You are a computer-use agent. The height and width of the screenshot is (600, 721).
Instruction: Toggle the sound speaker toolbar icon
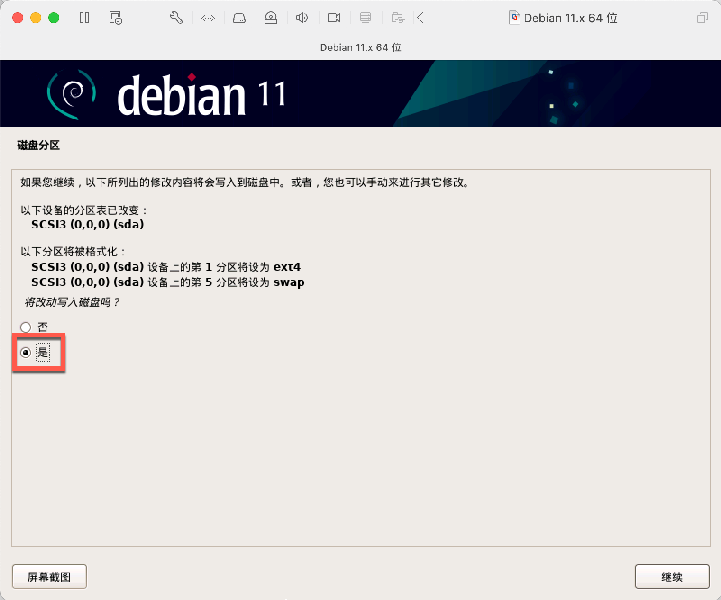click(x=302, y=18)
